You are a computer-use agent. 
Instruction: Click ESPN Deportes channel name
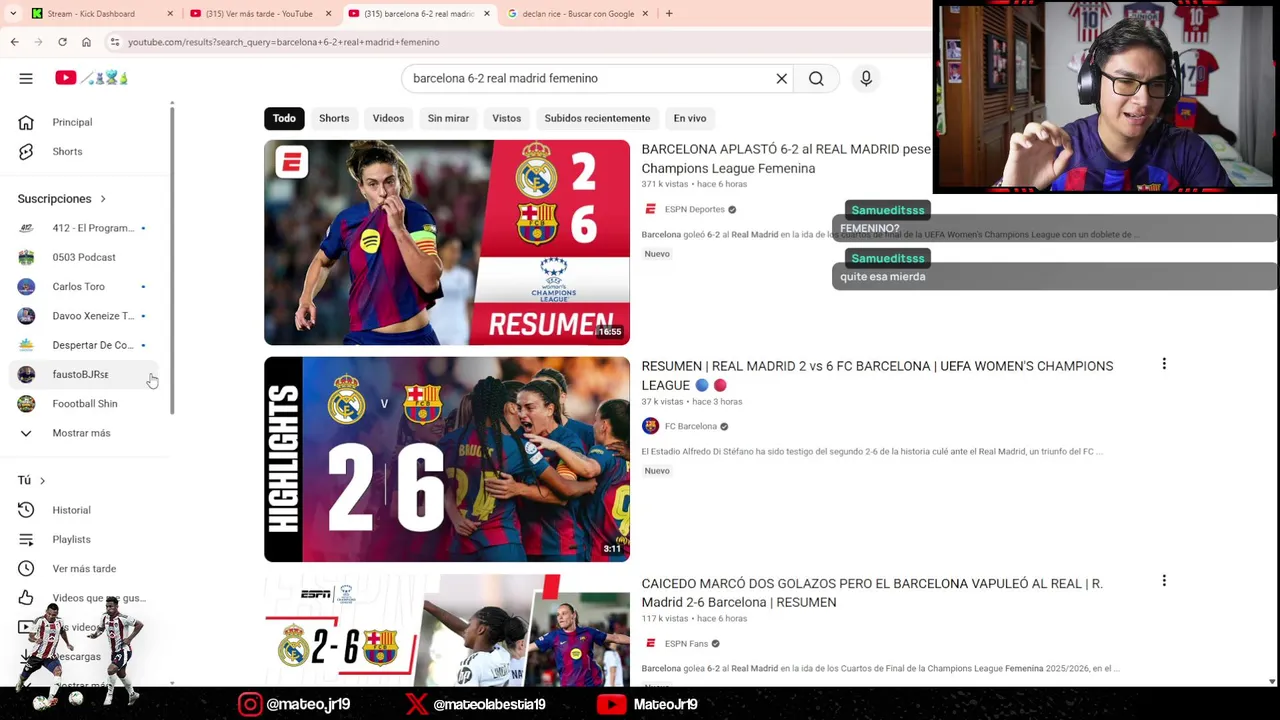point(694,209)
